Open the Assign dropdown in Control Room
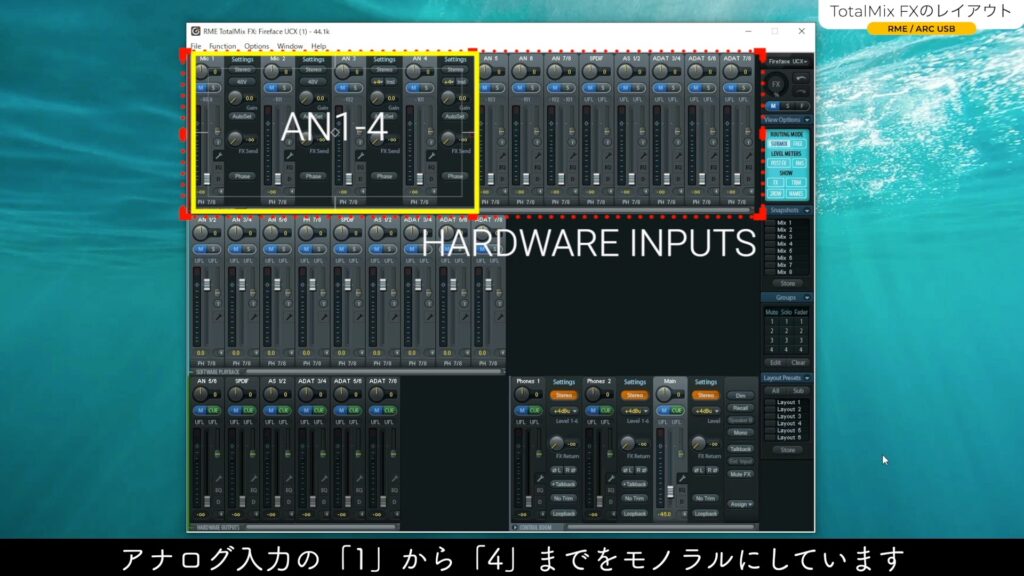 [x=741, y=504]
